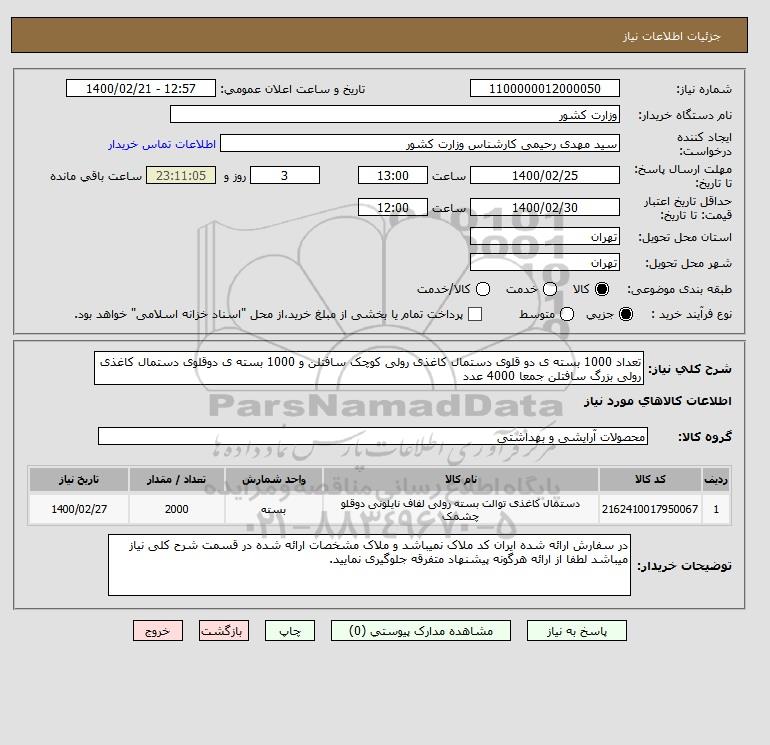Click the delivery province field تهران
Viewport: 770px width, 745px height.
[545, 237]
